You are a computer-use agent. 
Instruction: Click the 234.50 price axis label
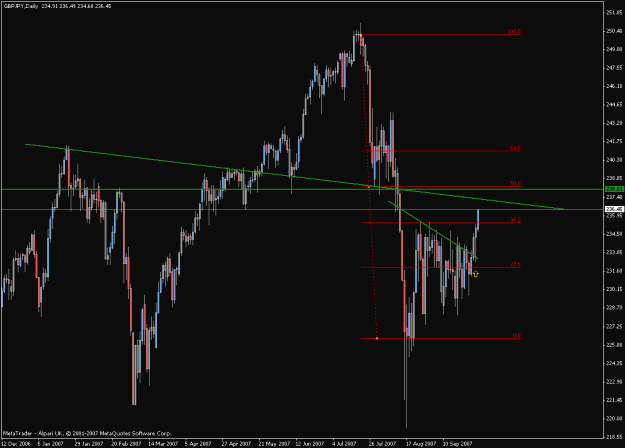coord(614,234)
